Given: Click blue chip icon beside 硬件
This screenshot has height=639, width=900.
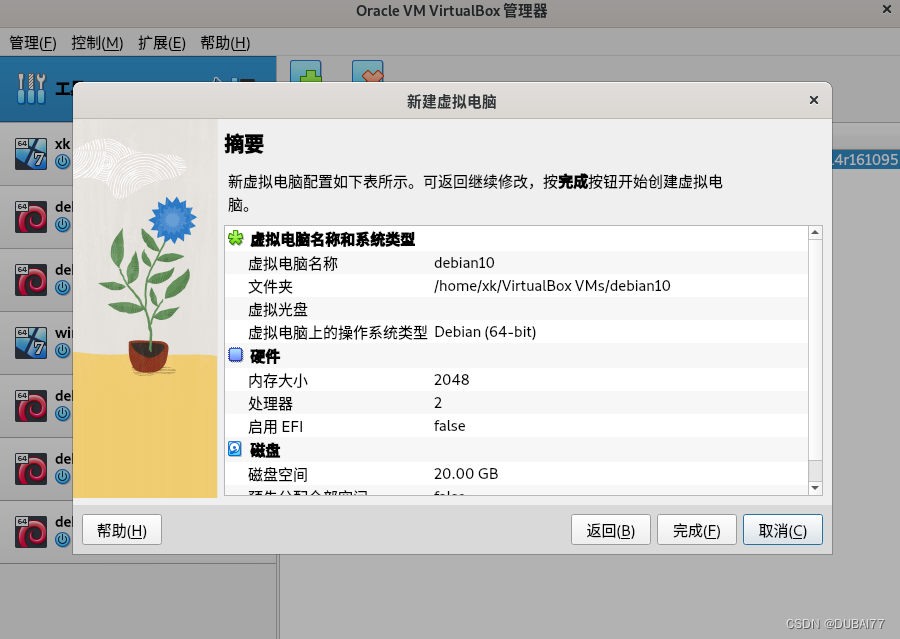Looking at the screenshot, I should coord(236,355).
